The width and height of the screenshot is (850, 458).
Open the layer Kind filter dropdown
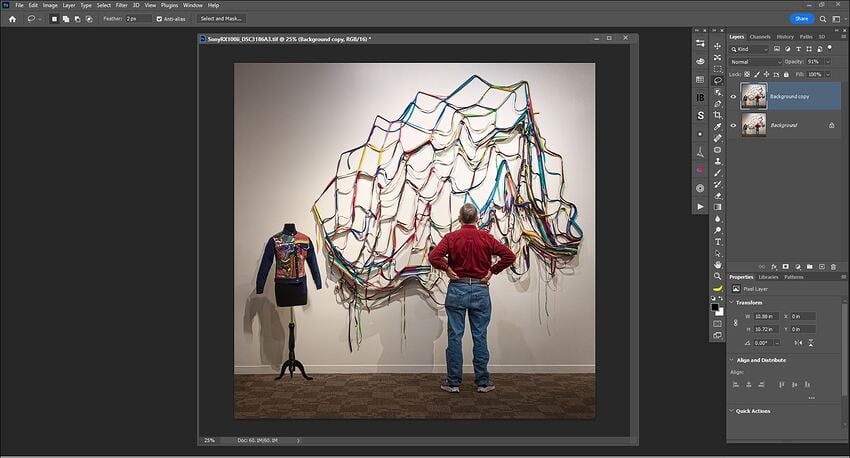(x=752, y=49)
